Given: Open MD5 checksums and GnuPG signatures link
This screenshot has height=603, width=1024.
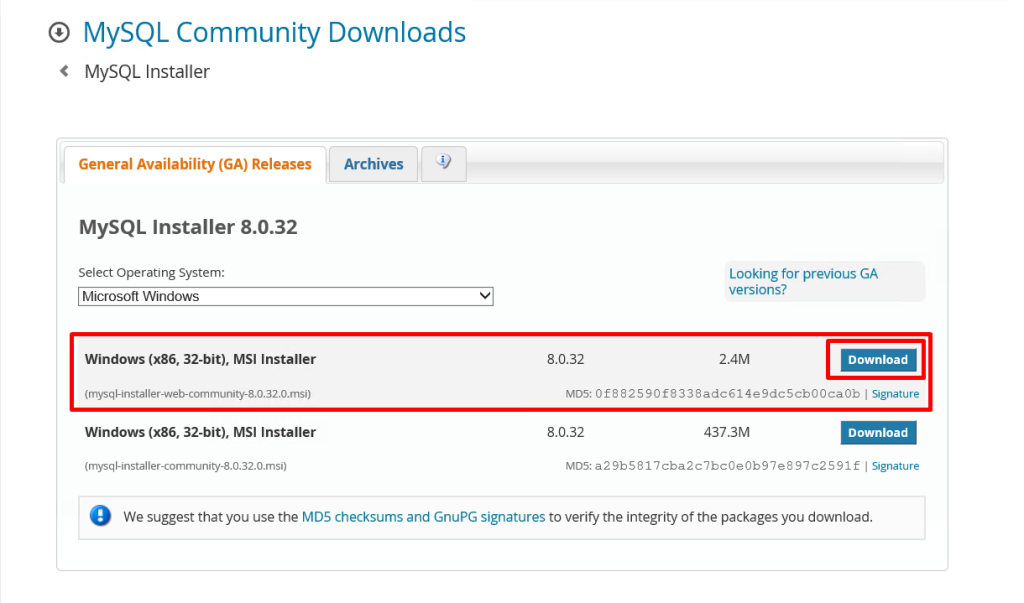Looking at the screenshot, I should click(x=423, y=517).
